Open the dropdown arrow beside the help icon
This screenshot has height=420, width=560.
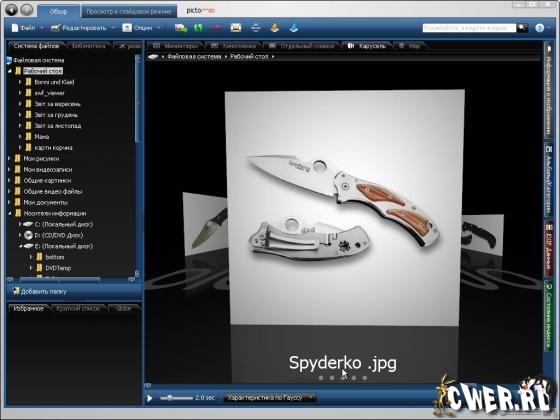point(549,28)
